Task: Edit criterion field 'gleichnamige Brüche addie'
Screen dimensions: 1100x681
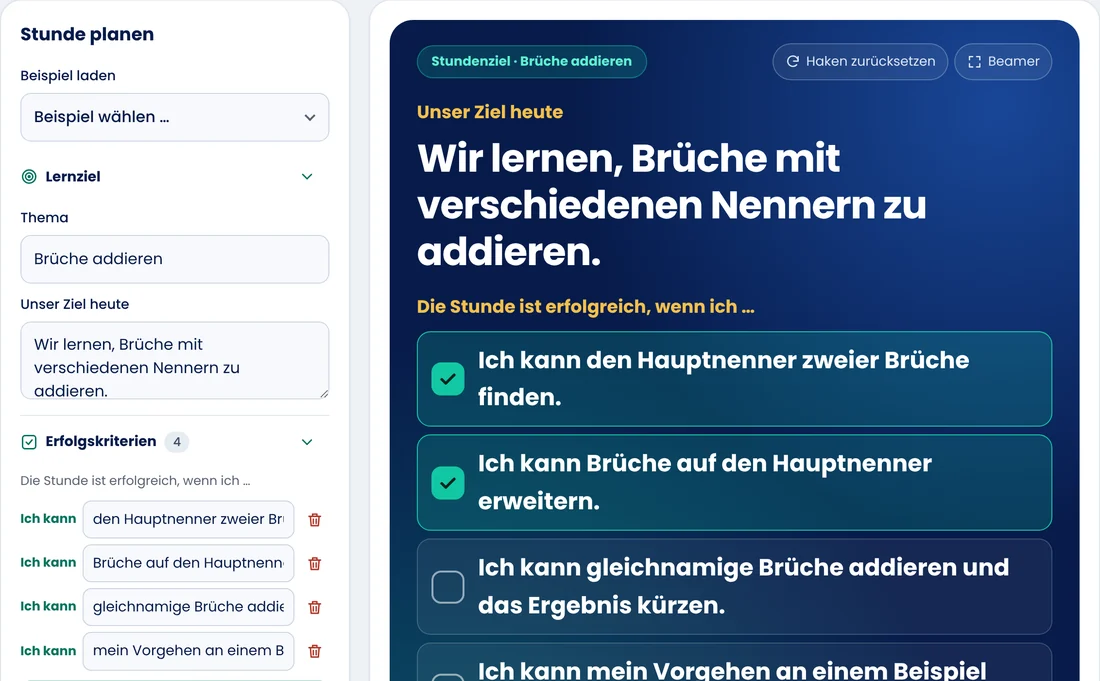Action: click(189, 607)
